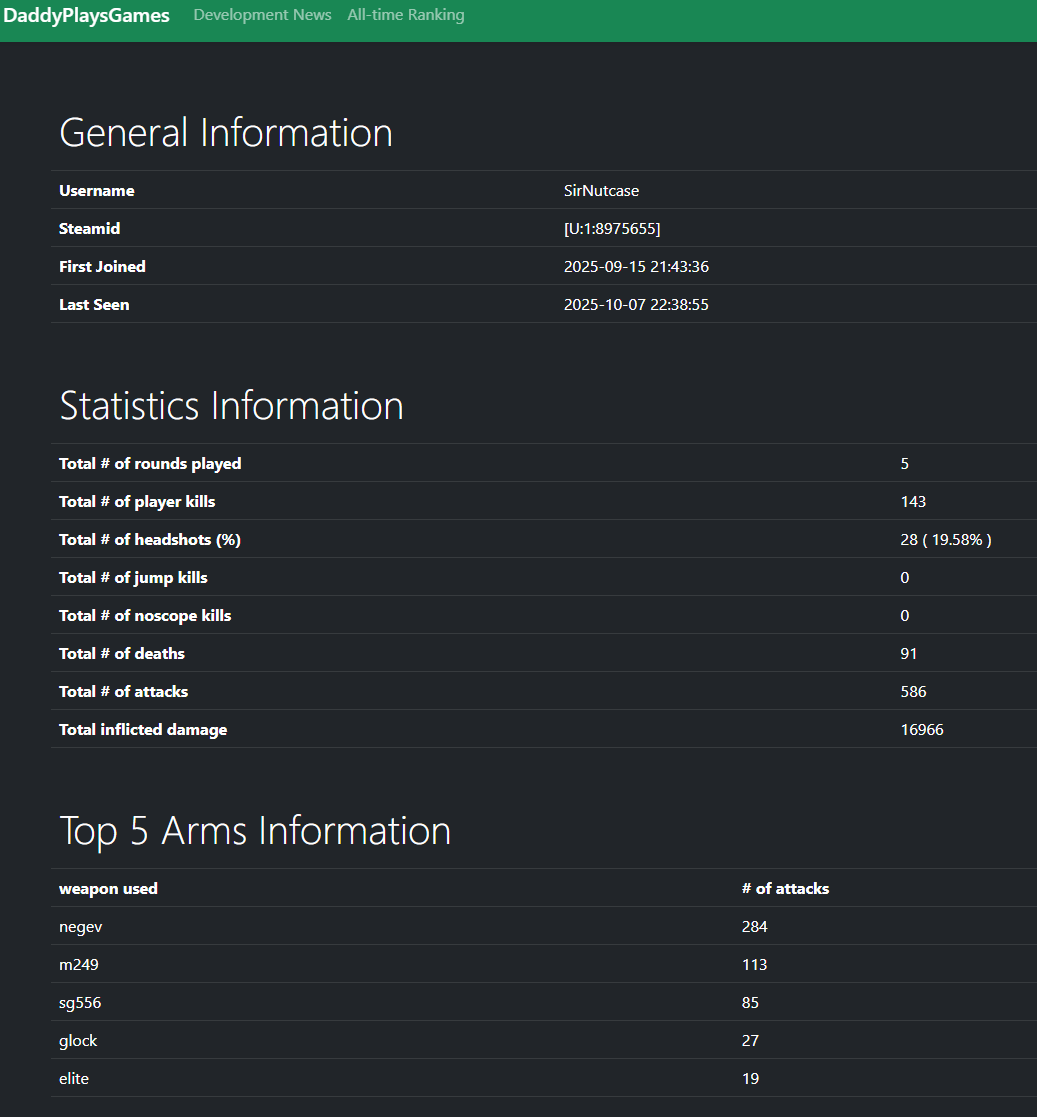The width and height of the screenshot is (1037, 1117).
Task: Click the 'weapon used' column header
Action: pyautogui.click(x=108, y=888)
